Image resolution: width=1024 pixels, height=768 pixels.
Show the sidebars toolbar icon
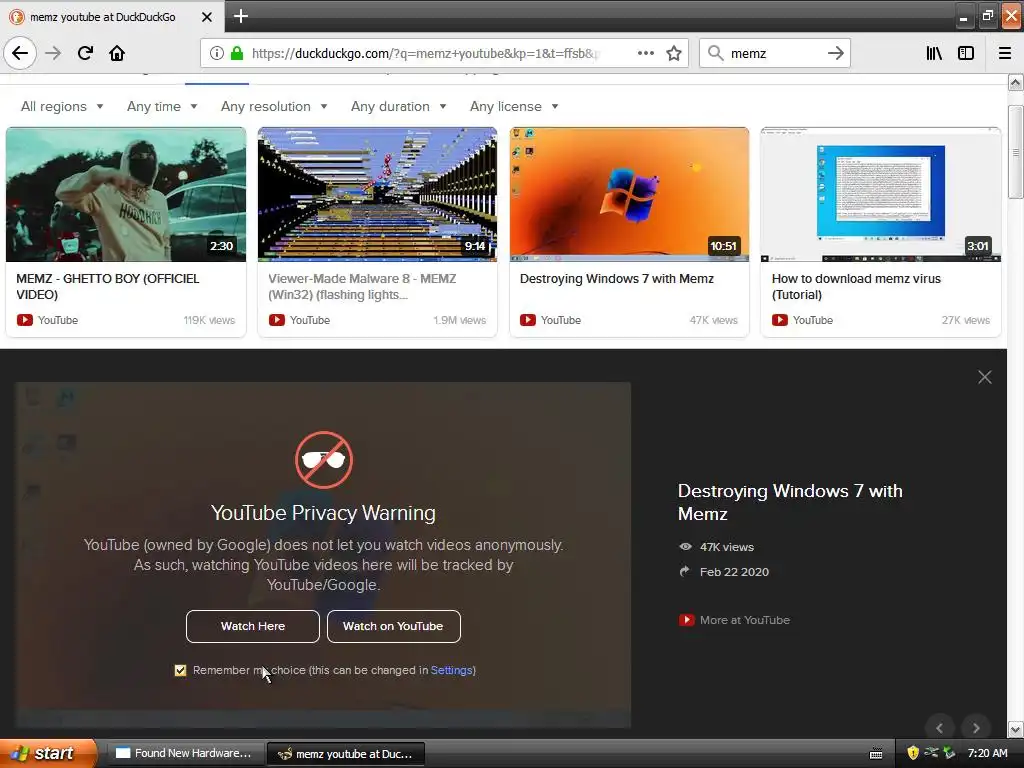966,53
